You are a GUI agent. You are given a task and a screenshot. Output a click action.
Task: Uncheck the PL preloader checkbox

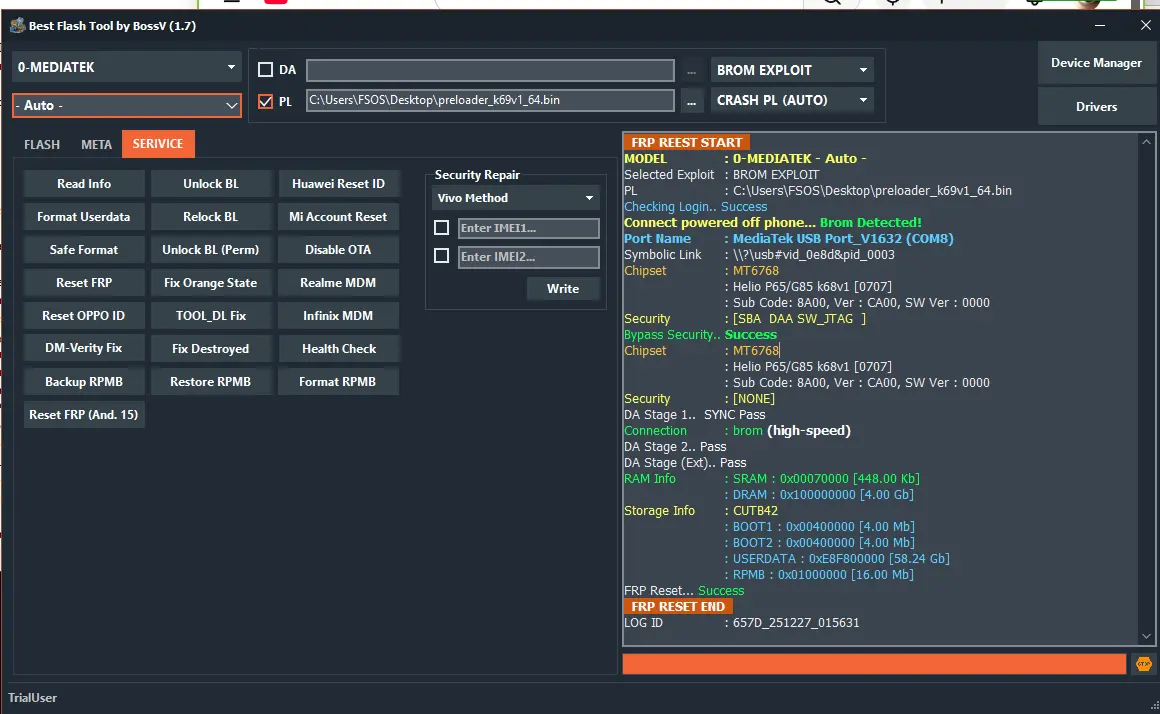(265, 101)
